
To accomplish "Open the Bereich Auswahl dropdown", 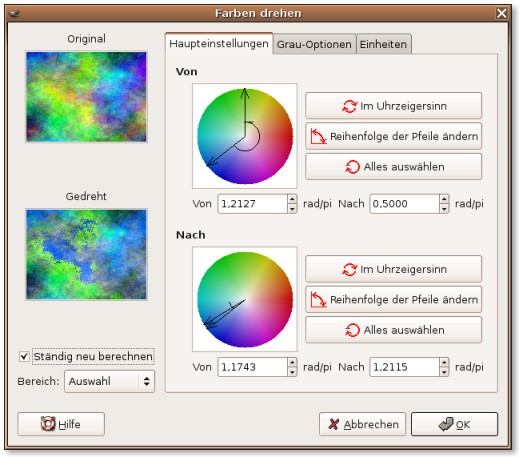I will point(109,381).
